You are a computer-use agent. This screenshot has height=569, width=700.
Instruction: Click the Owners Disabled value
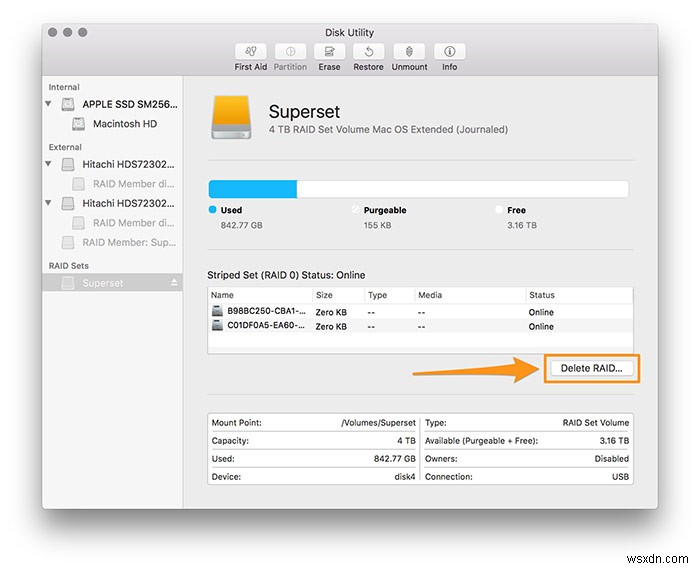[x=612, y=459]
